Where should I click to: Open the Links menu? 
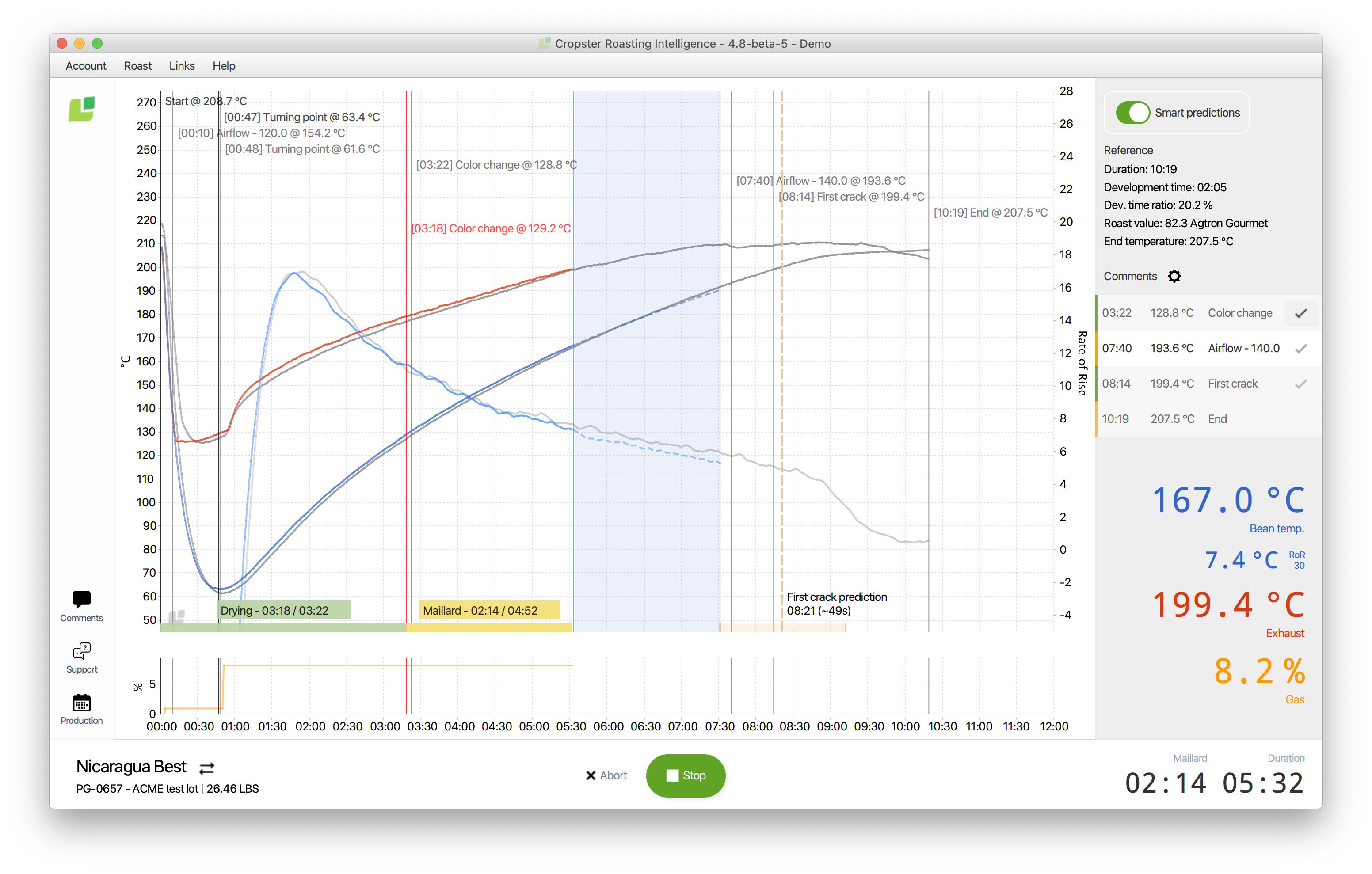coord(182,66)
